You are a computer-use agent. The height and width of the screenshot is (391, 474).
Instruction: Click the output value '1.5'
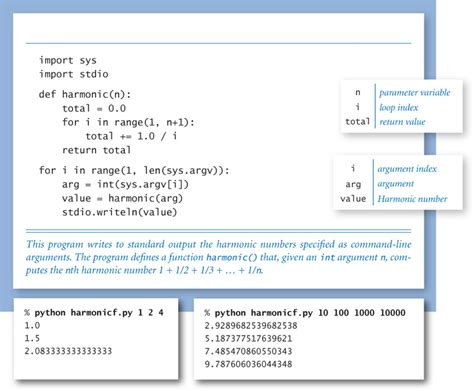pos(32,338)
